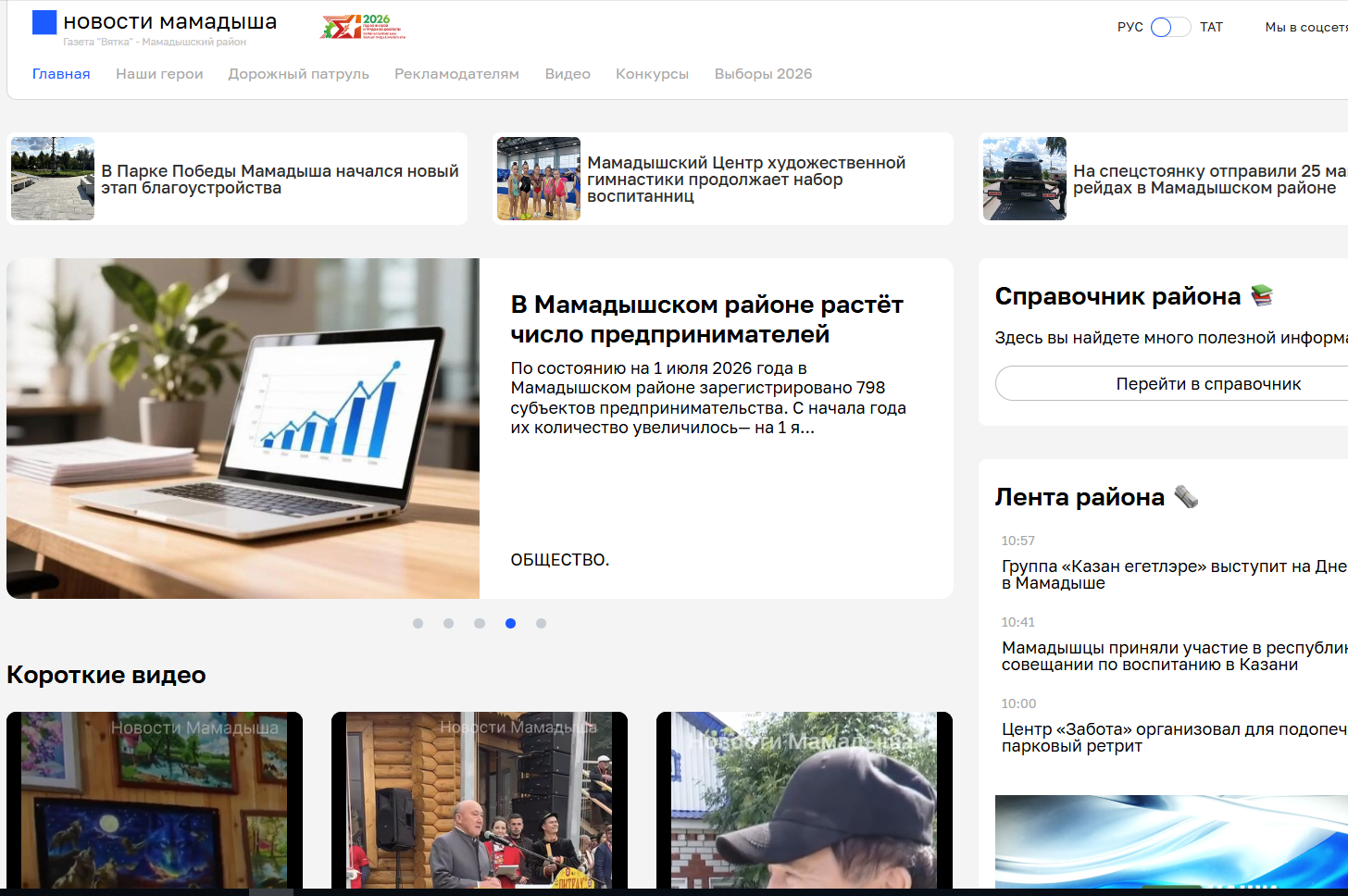Read article about Центр художественной гимнастики
Screen dimensions: 1348x896
pyautogui.click(x=746, y=180)
